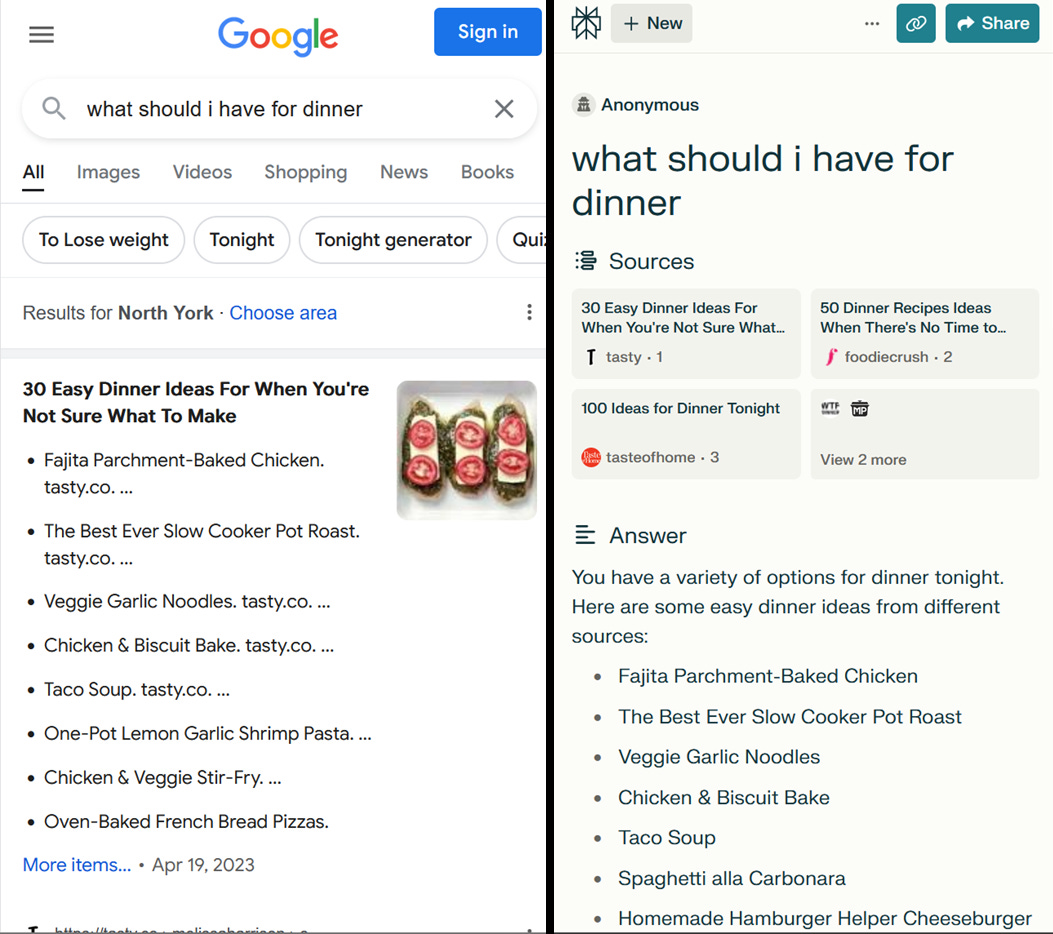Click the Google logo
The height and width of the screenshot is (934, 1053).
[x=278, y=36]
